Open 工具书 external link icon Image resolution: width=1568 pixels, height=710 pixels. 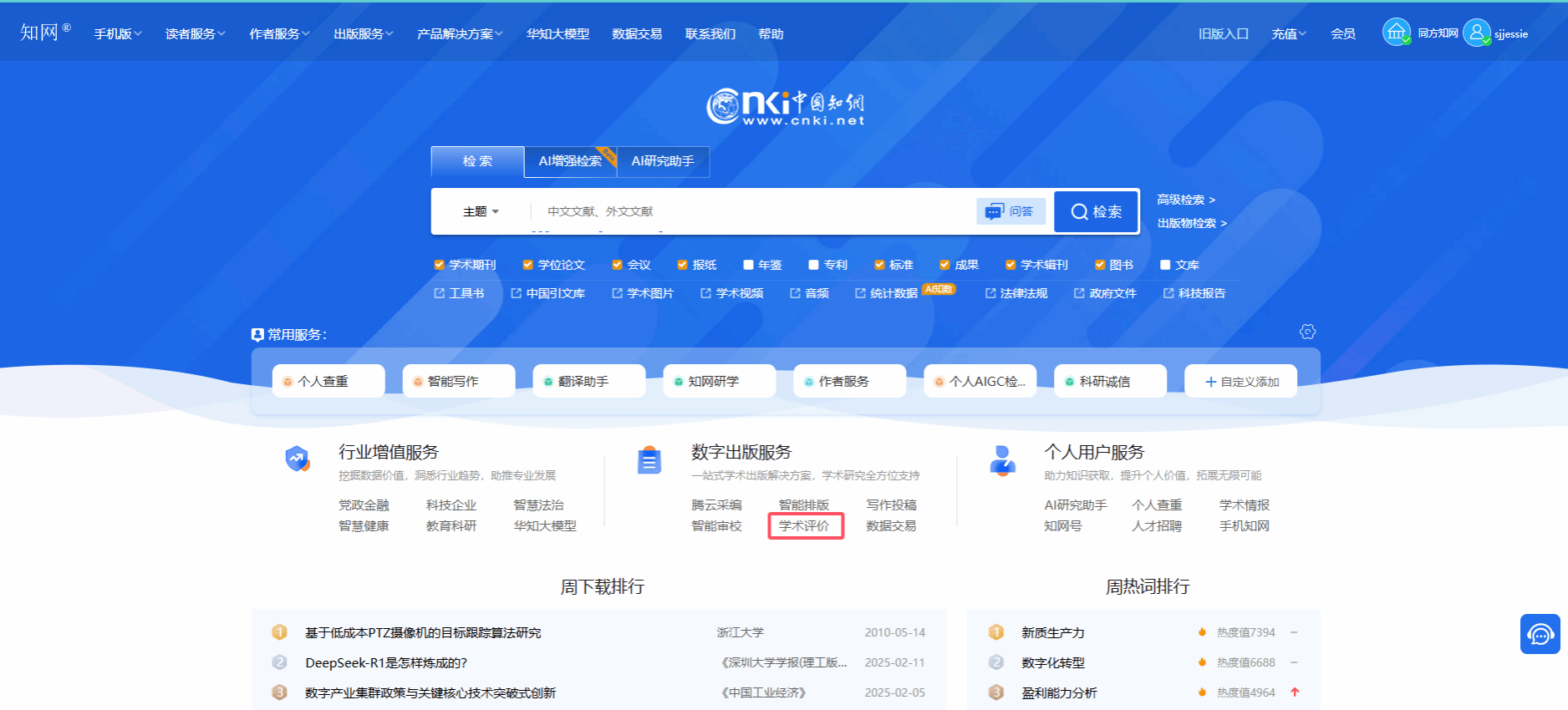pos(440,293)
